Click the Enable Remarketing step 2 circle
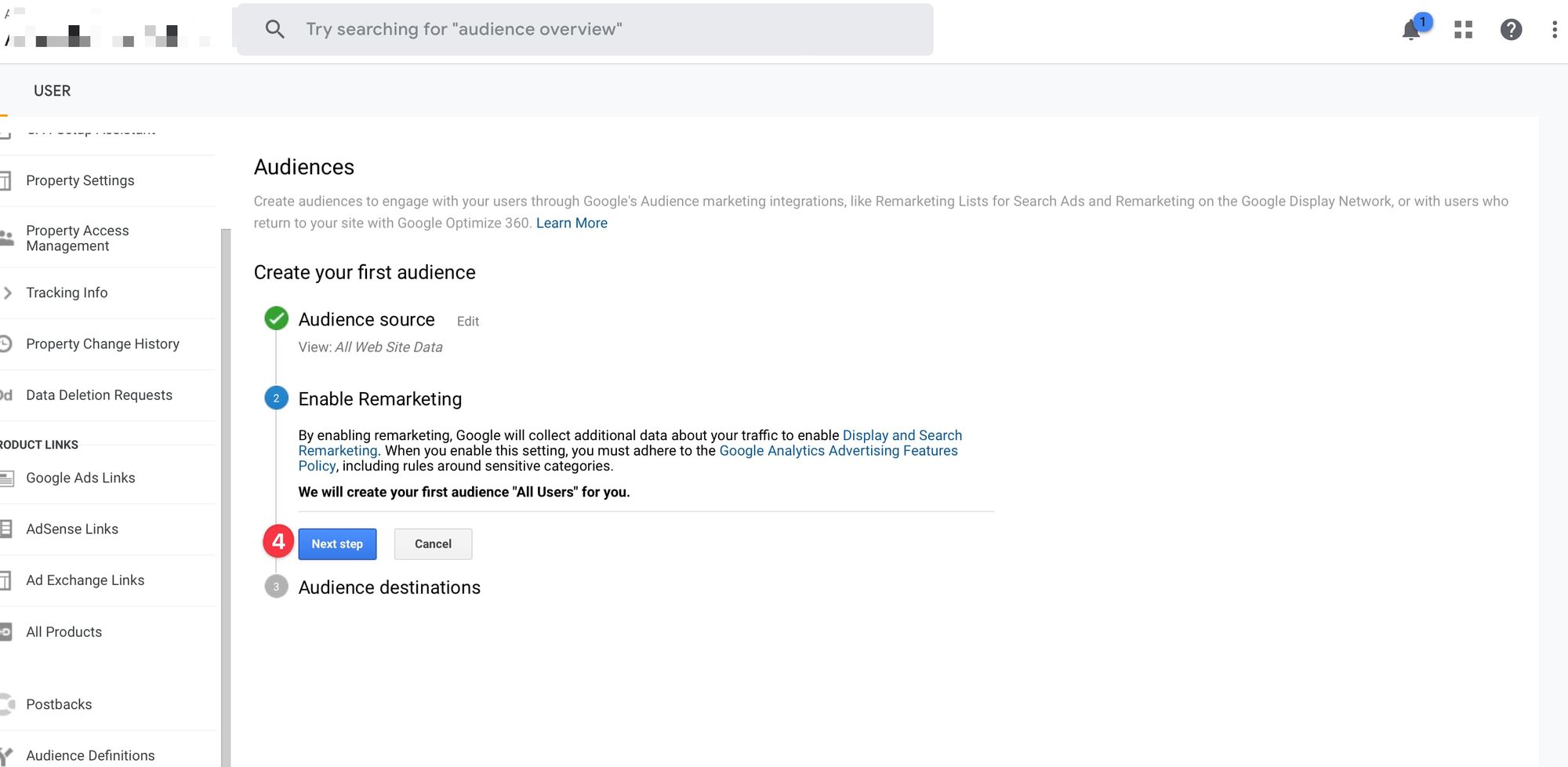 [276, 398]
